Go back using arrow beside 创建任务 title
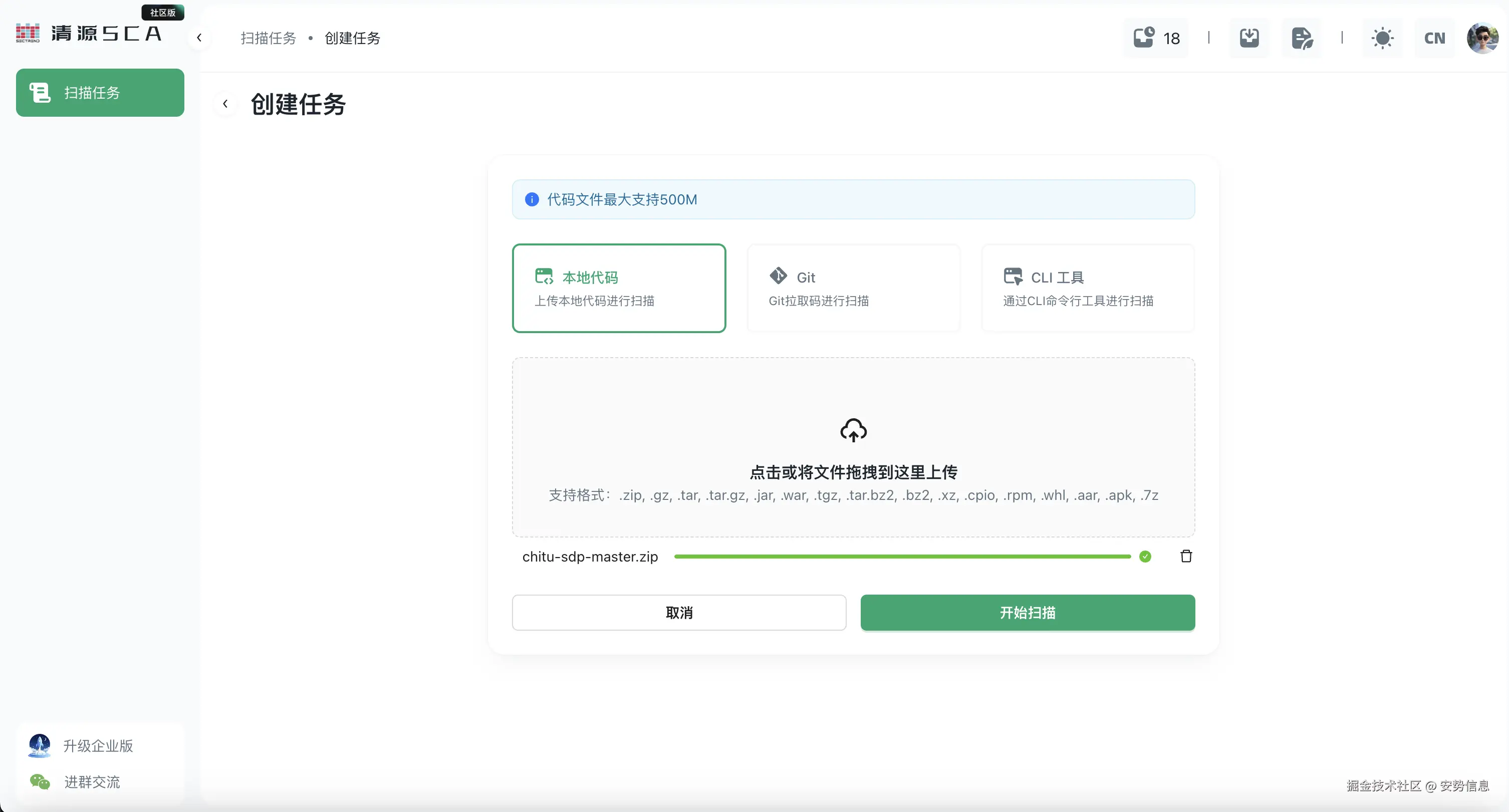This screenshot has height=812, width=1509. 225,104
